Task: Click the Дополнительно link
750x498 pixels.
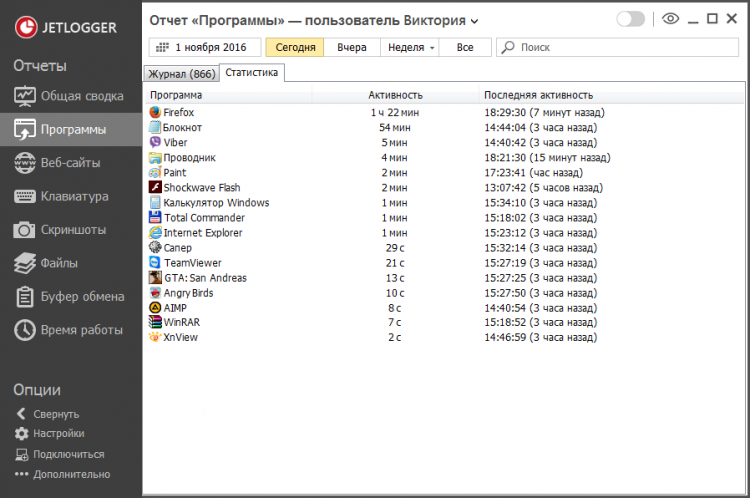Action: point(71,474)
